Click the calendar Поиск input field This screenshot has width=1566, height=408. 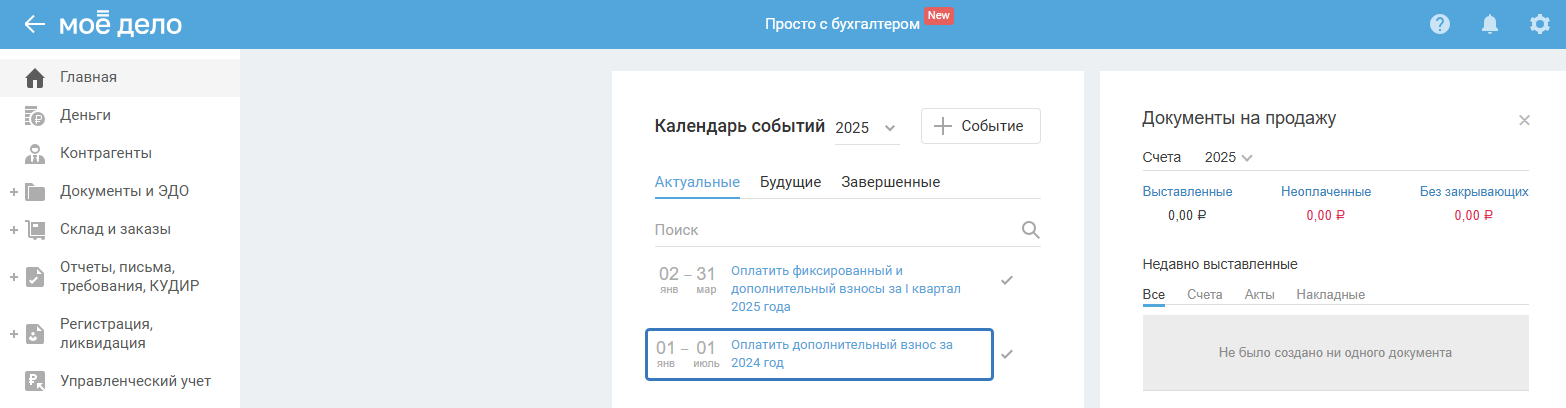pyautogui.click(x=830, y=230)
